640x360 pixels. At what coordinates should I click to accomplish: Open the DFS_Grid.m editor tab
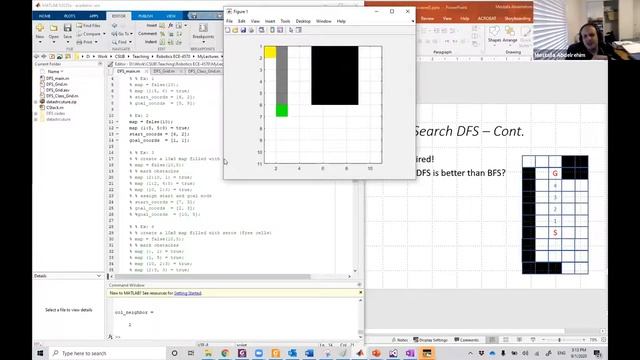point(164,71)
